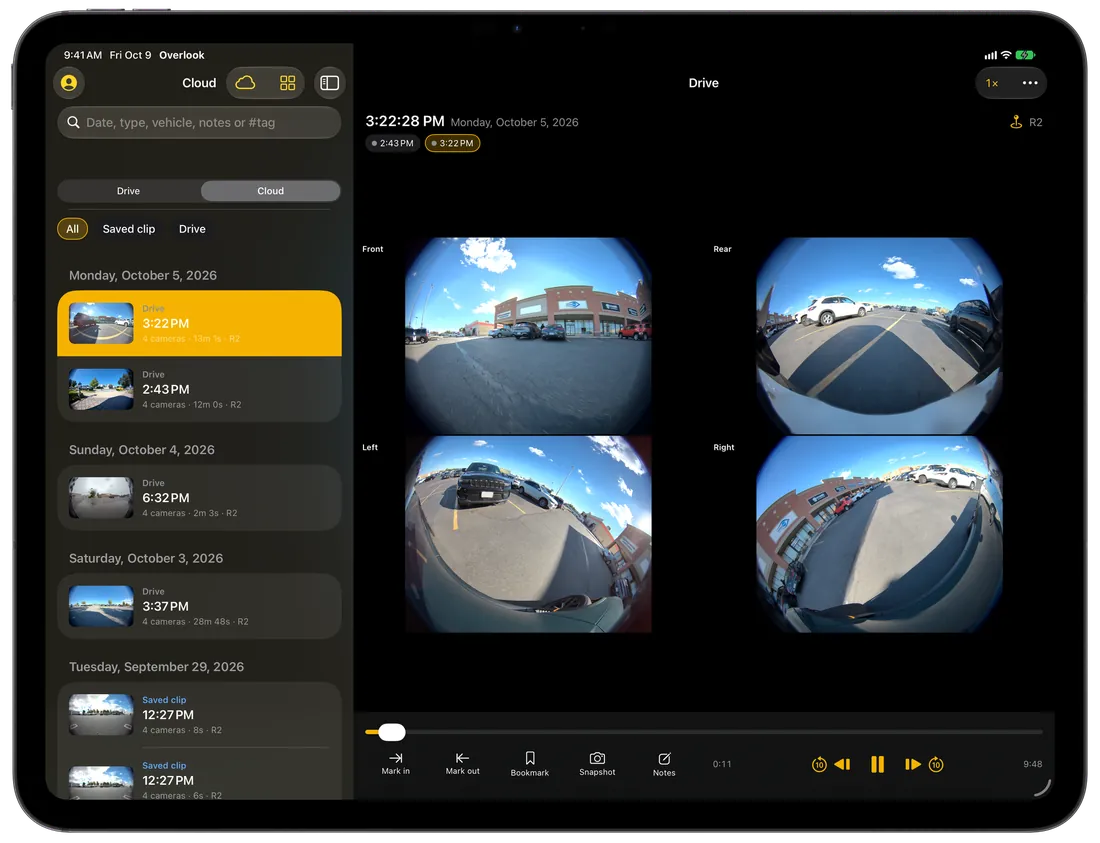This screenshot has width=1100, height=843.
Task: Select the Drive segment tab
Action: [x=128, y=191]
